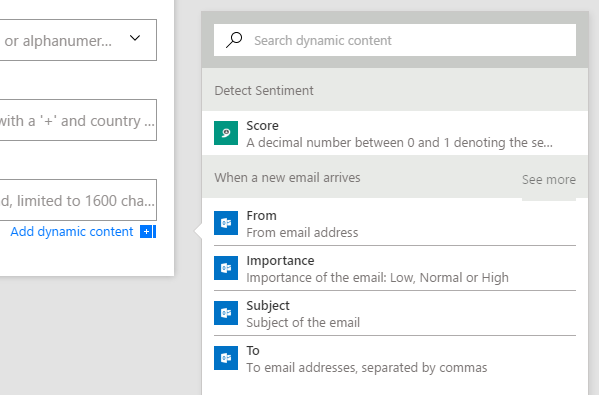Viewport: 599px width, 395px height.
Task: Click 'To email addresses, separated by commas' text
Action: tap(367, 367)
